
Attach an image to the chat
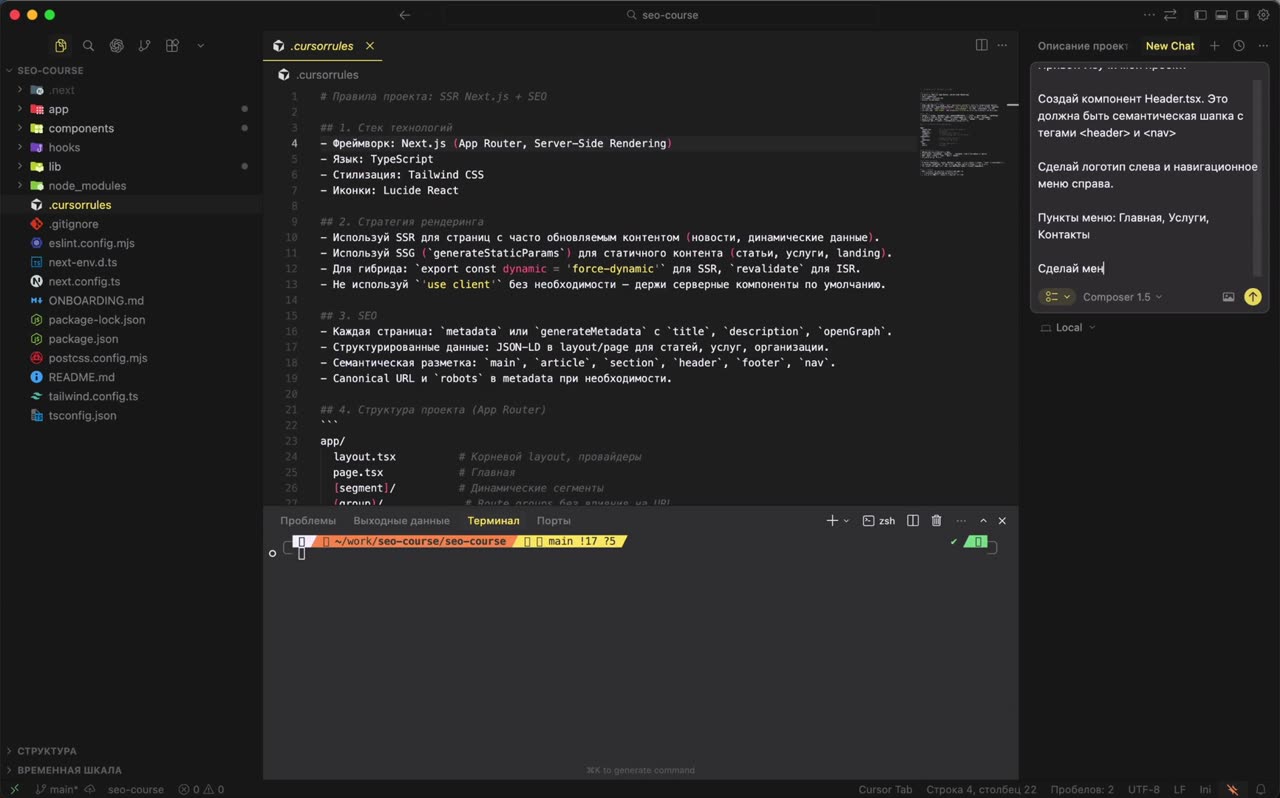1228,297
